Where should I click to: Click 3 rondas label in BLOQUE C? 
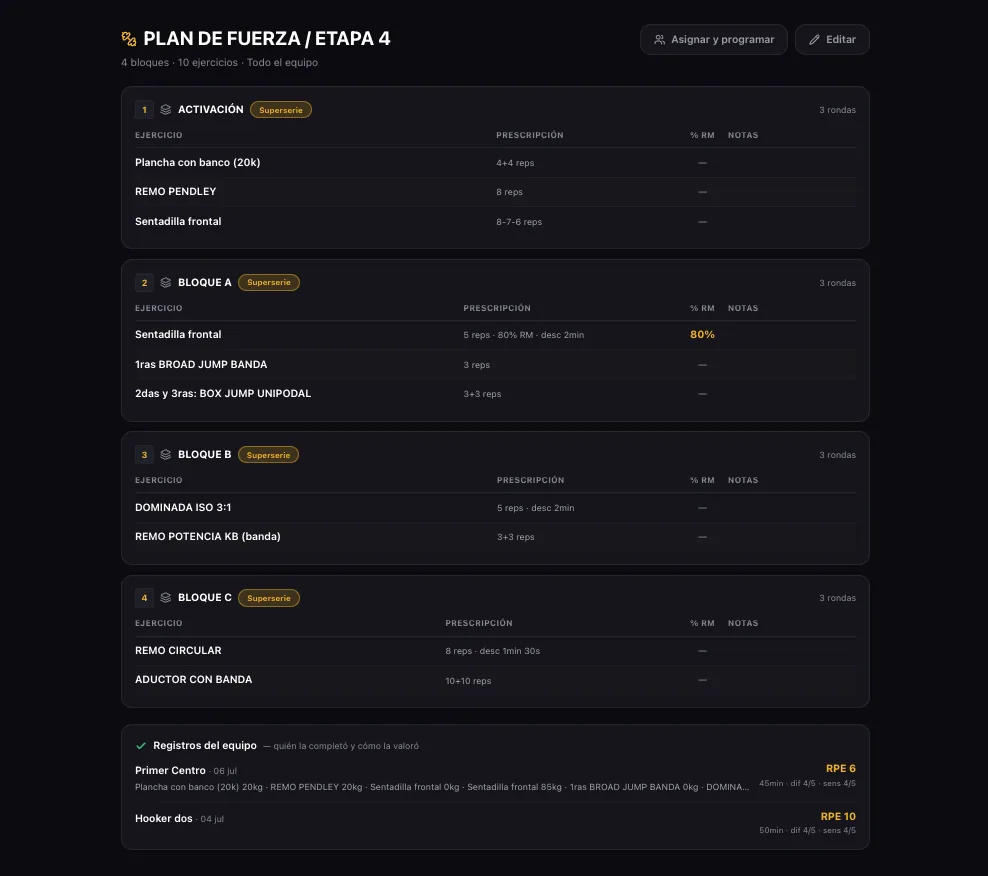pos(837,597)
